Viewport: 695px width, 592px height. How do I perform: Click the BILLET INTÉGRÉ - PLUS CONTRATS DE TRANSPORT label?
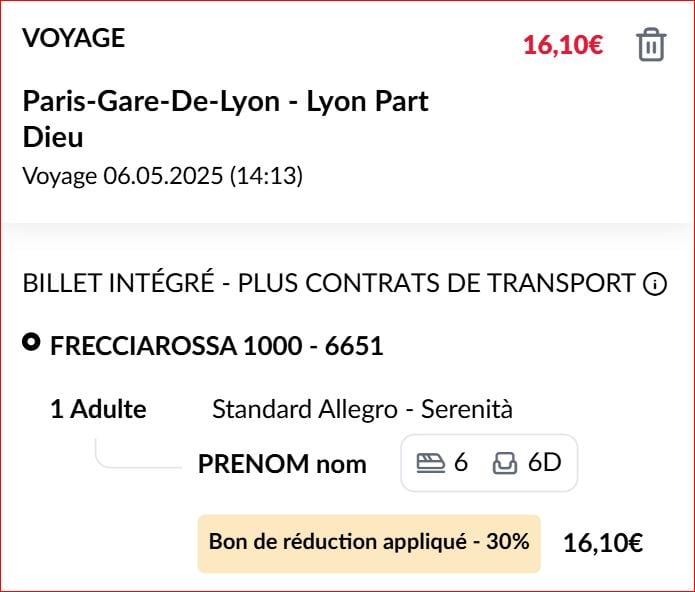[x=329, y=283]
